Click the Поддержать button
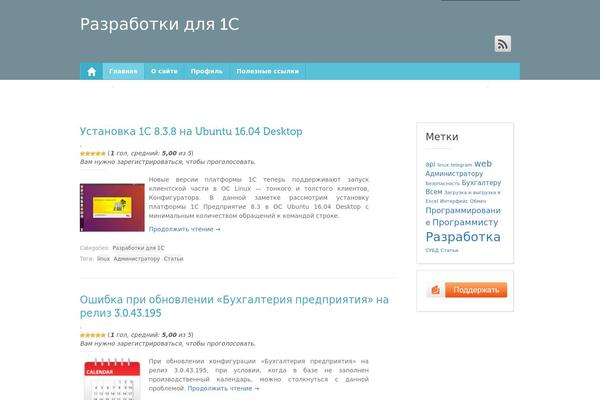The width and height of the screenshot is (600, 400). (476, 290)
